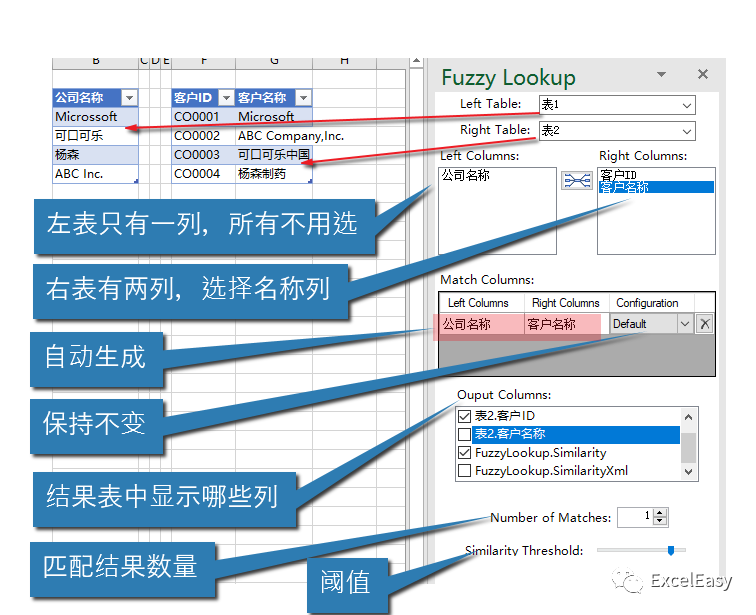Click Left Columns header in Match Columns

pos(481,303)
